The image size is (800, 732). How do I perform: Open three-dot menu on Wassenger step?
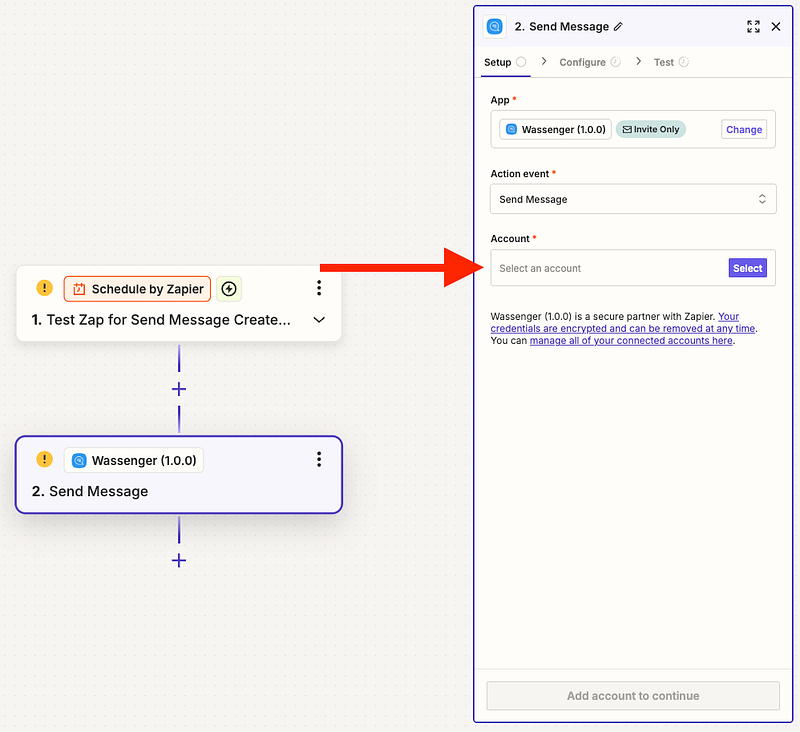coord(319,459)
